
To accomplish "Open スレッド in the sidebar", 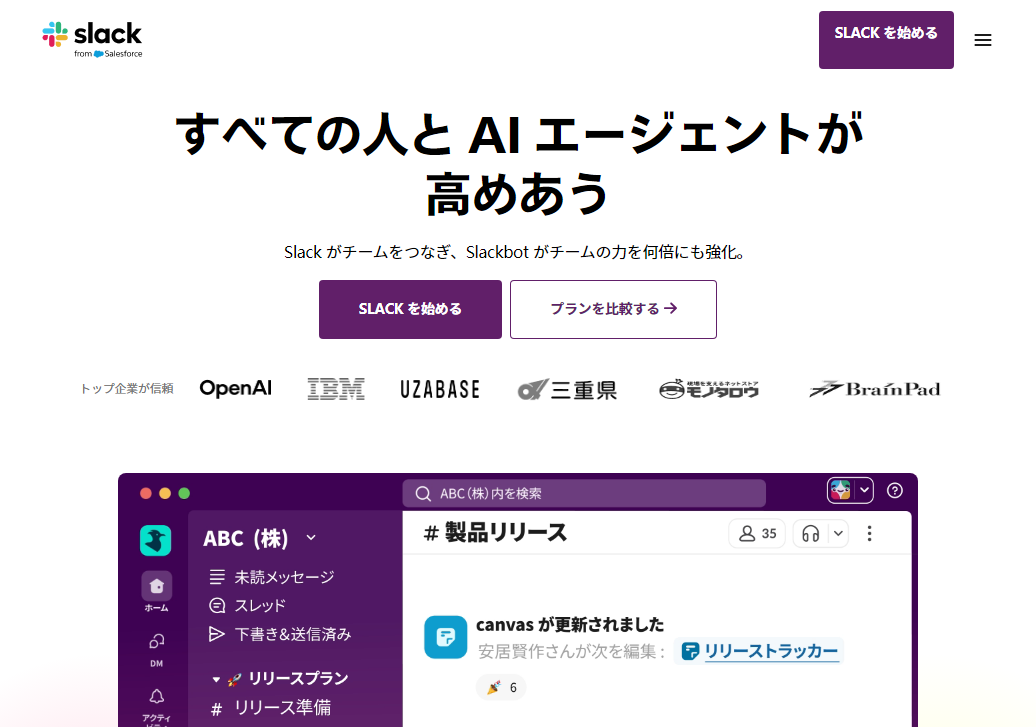I will (247, 605).
